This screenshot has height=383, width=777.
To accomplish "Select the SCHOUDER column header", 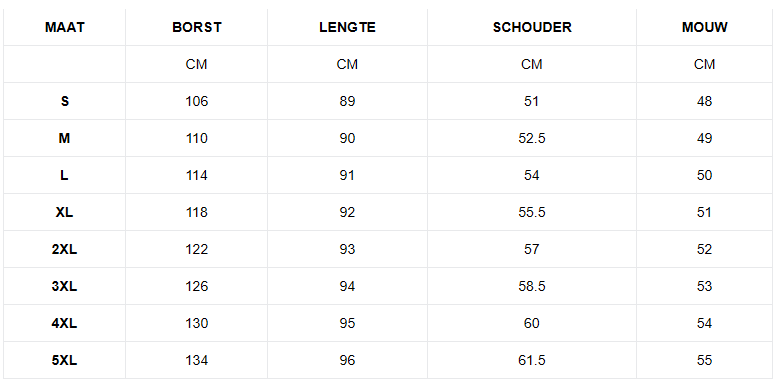I will [532, 27].
